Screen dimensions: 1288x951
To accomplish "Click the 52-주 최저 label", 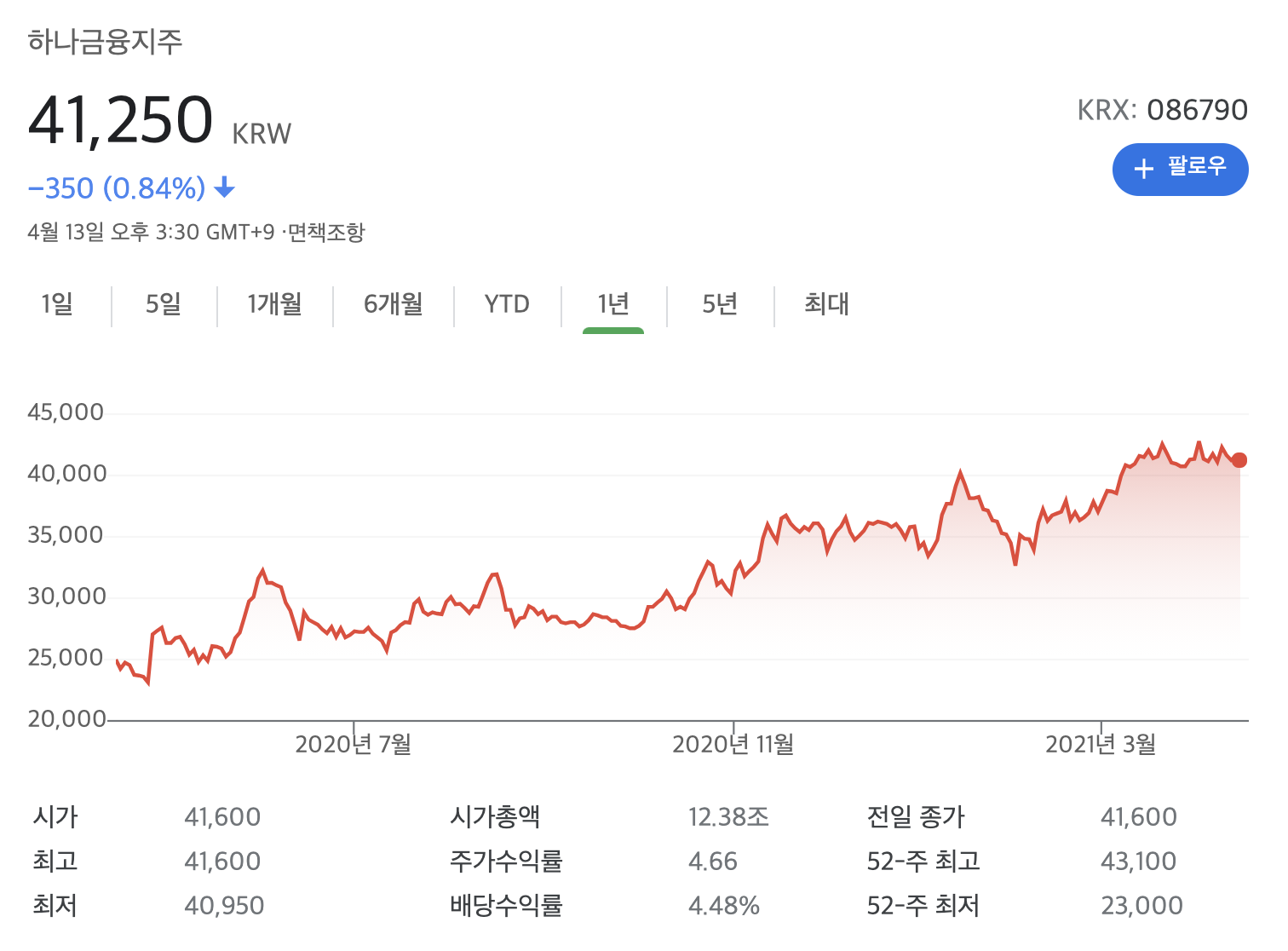I will [923, 905].
